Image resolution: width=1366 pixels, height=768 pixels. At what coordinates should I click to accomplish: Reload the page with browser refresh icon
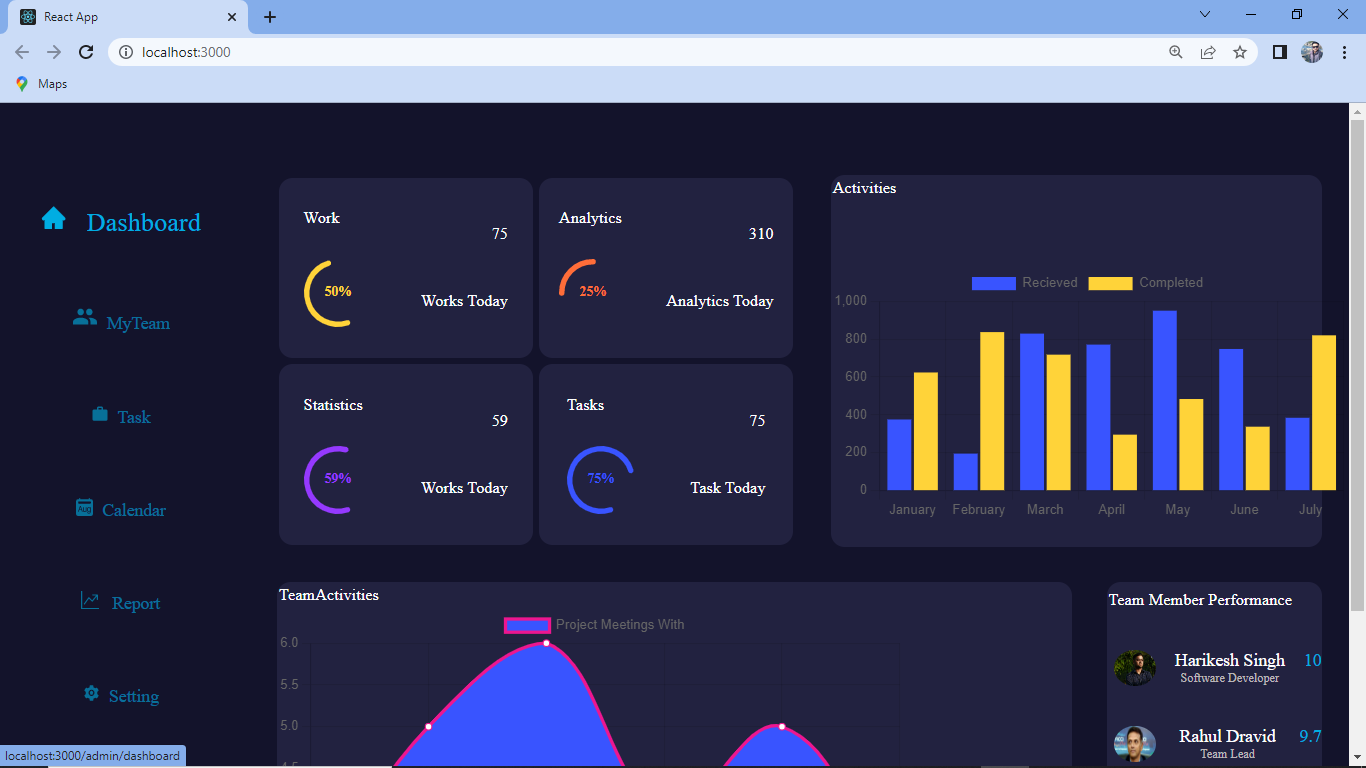click(86, 52)
